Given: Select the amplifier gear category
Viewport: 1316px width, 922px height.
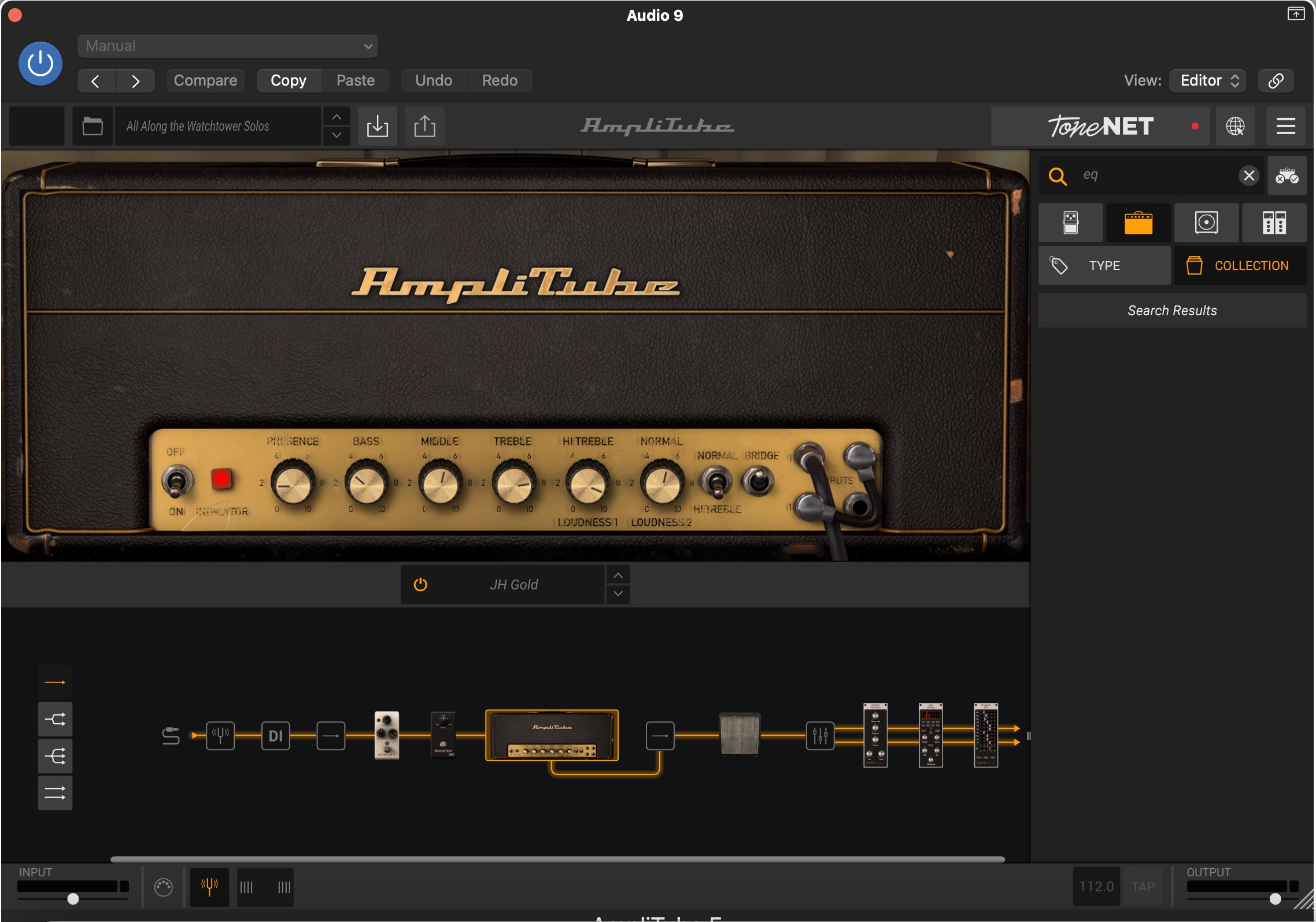Looking at the screenshot, I should (x=1138, y=223).
